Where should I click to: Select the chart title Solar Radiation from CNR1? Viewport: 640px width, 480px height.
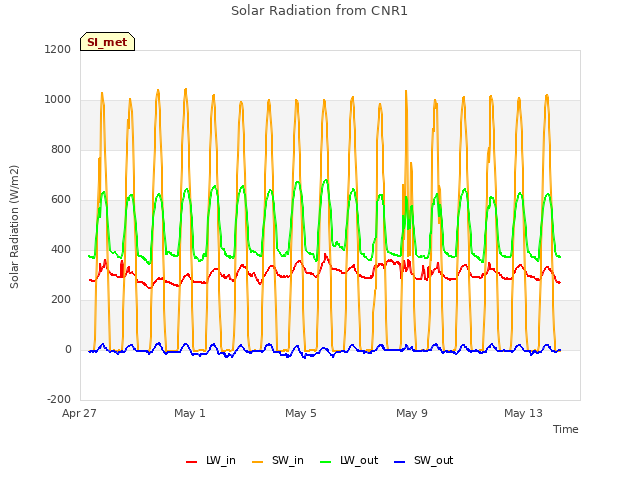(319, 11)
